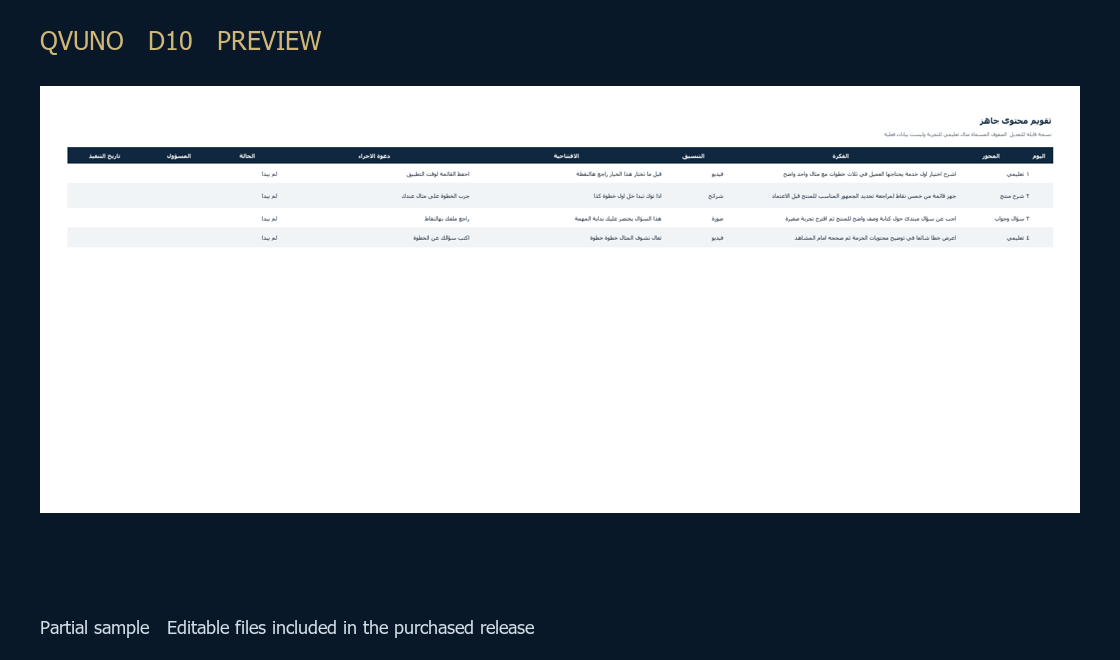Click the sheet title 'تقويم محتوى جاهز'
Screen dimensions: 1120x660
coord(1015,121)
